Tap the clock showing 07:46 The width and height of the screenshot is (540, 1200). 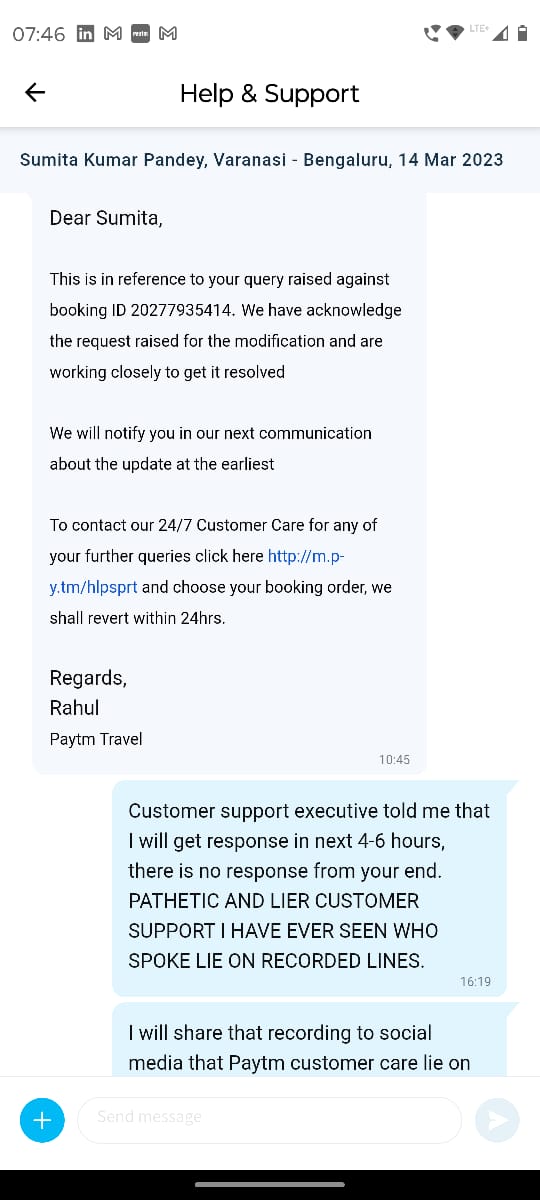click(x=39, y=34)
